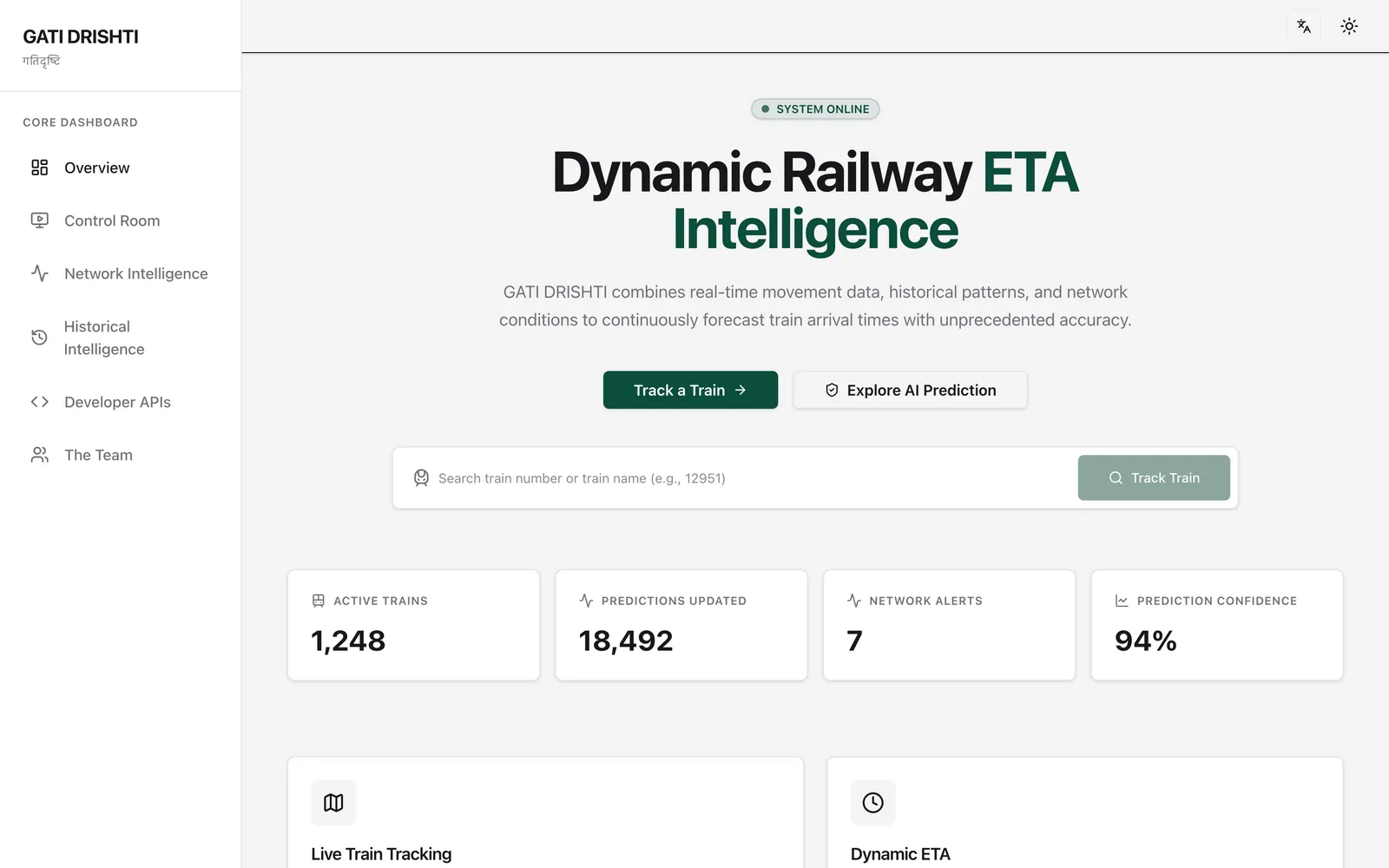
Task: Visit The Team page
Action: (x=121, y=455)
